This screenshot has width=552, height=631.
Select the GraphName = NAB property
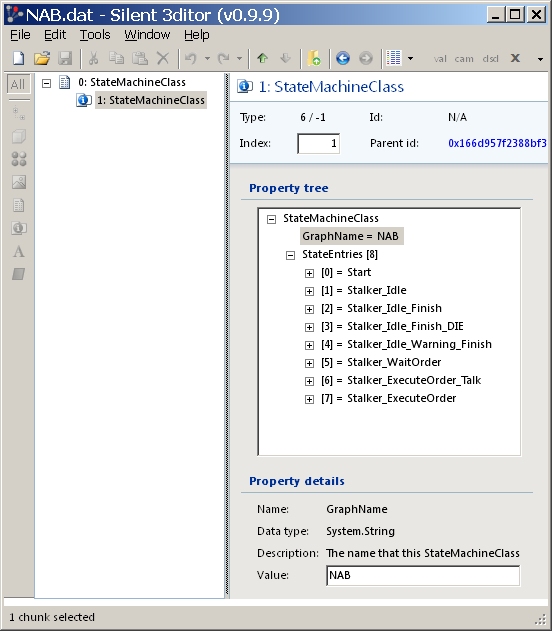[x=351, y=236]
